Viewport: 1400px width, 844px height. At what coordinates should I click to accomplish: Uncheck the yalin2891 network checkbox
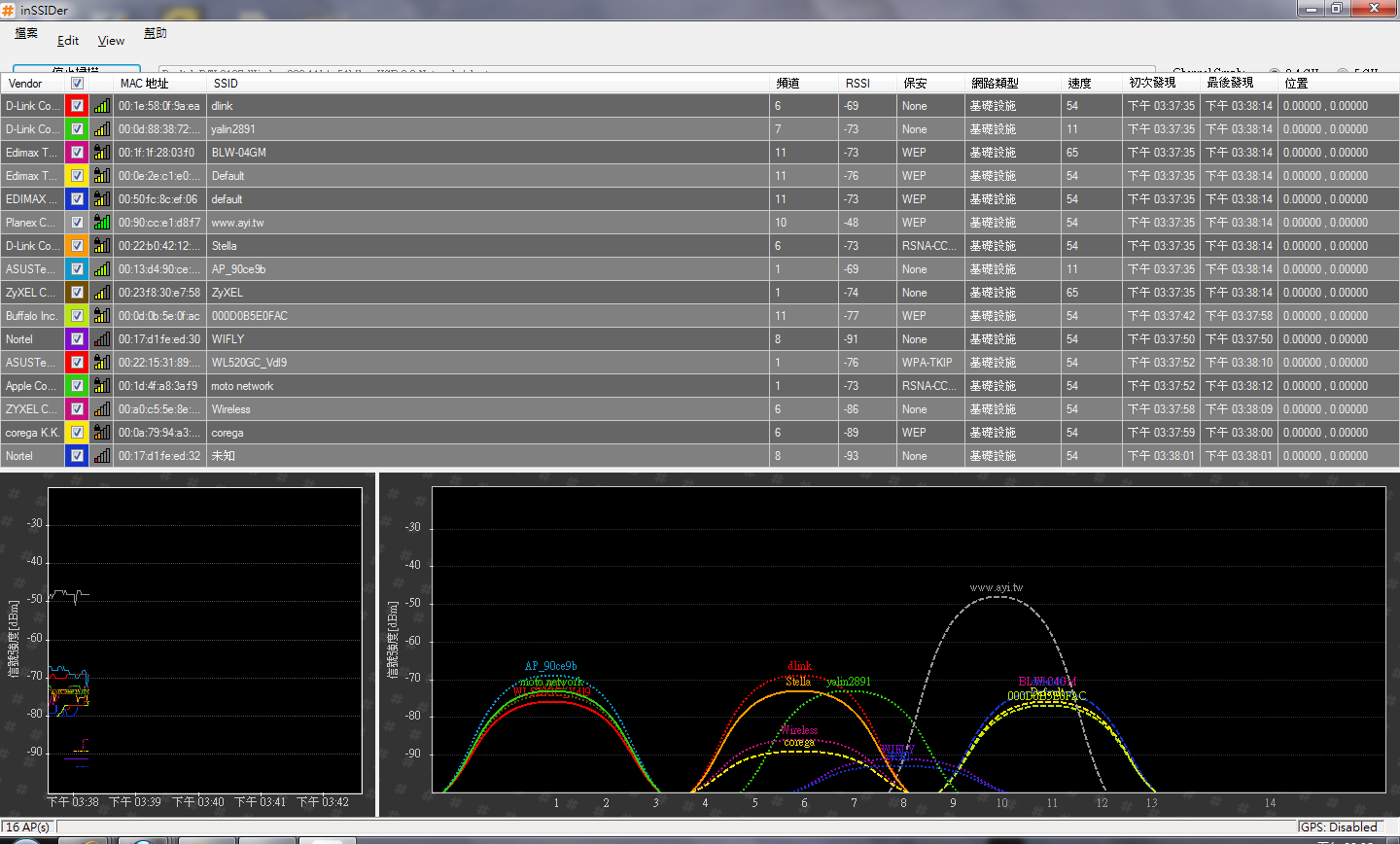click(x=77, y=129)
